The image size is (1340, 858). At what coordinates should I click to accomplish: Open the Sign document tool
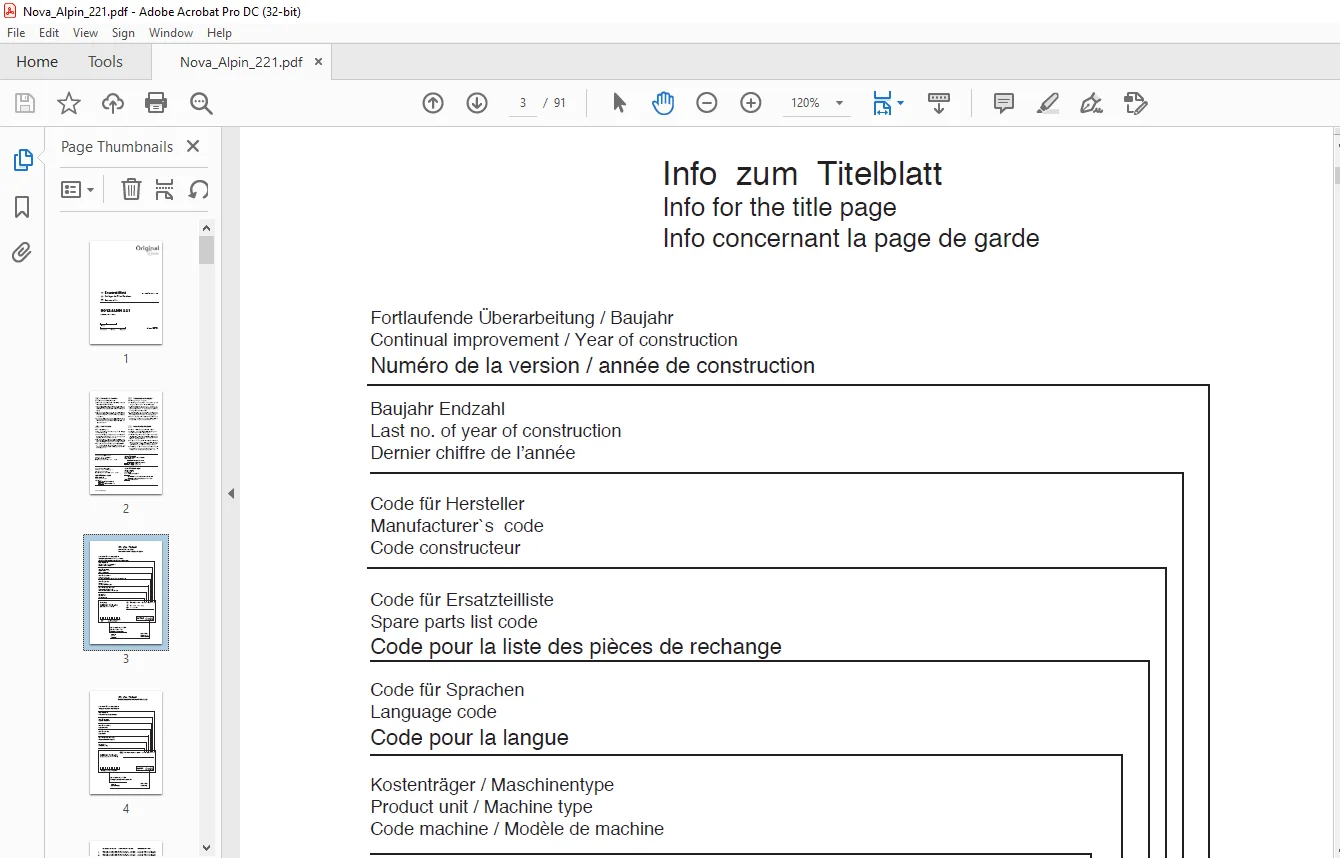click(x=1091, y=103)
